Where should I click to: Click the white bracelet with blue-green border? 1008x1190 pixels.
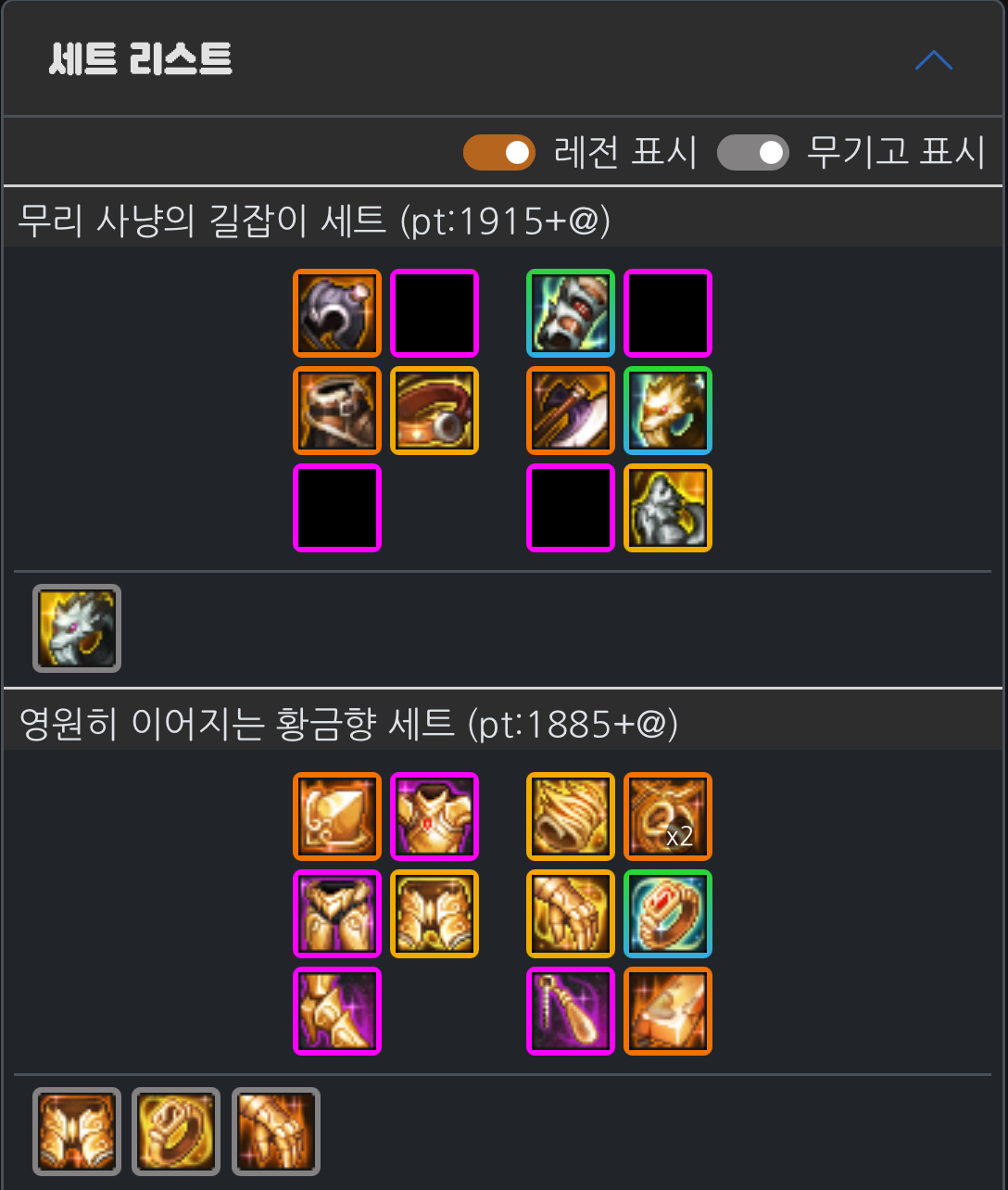coord(571,313)
